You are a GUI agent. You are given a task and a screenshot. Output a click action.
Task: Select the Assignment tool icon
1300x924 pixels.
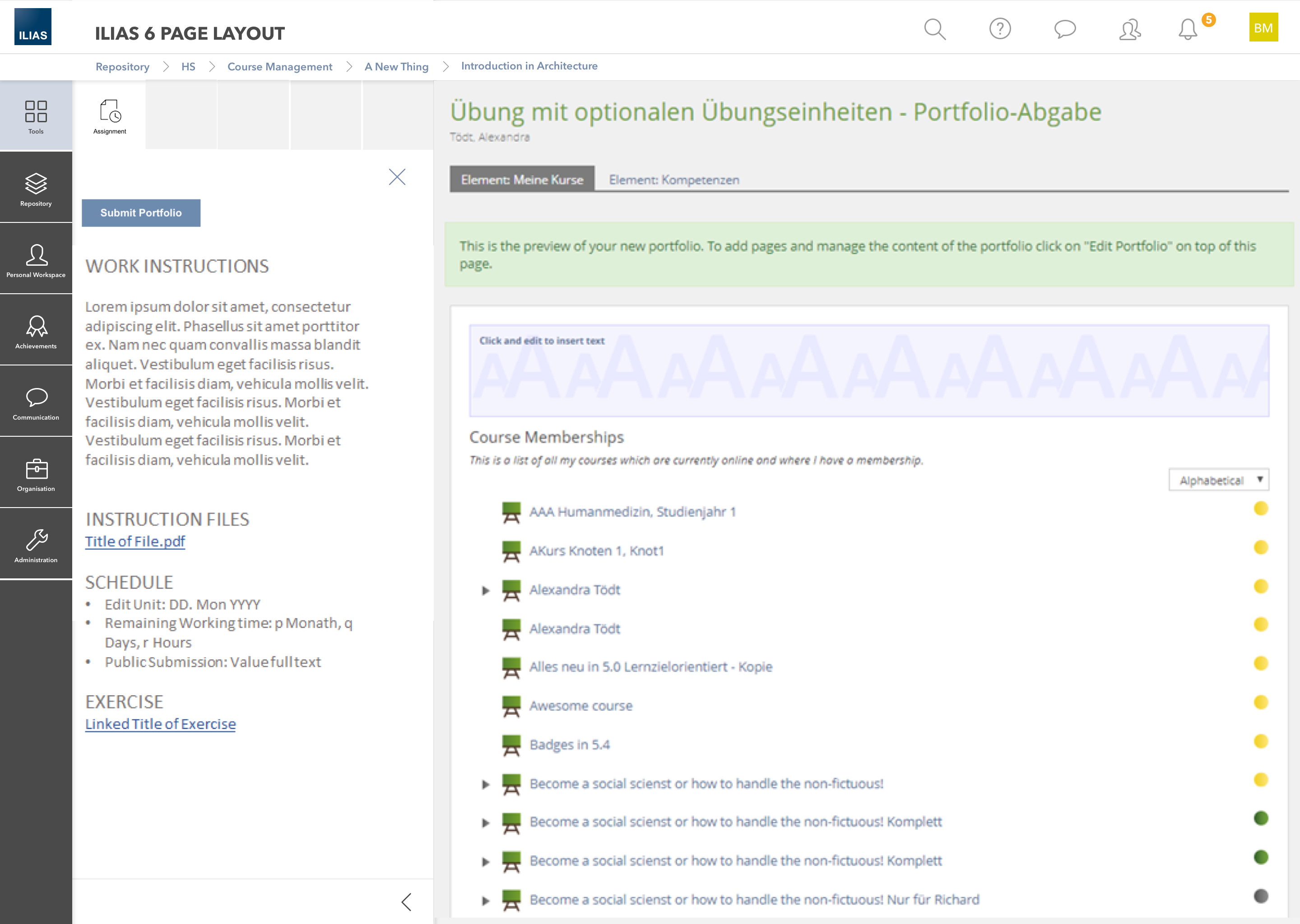[x=110, y=116]
